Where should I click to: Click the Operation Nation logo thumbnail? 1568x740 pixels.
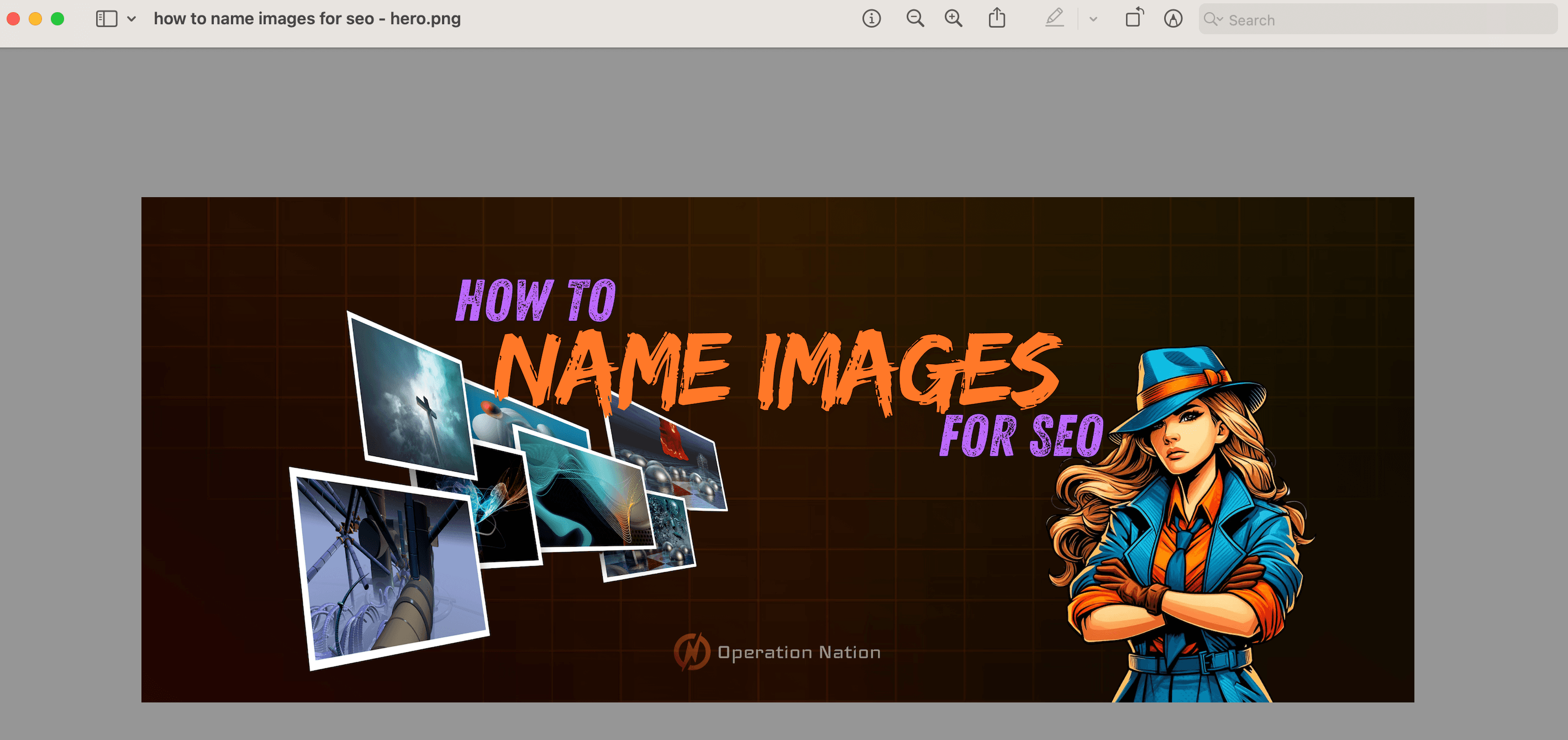691,651
